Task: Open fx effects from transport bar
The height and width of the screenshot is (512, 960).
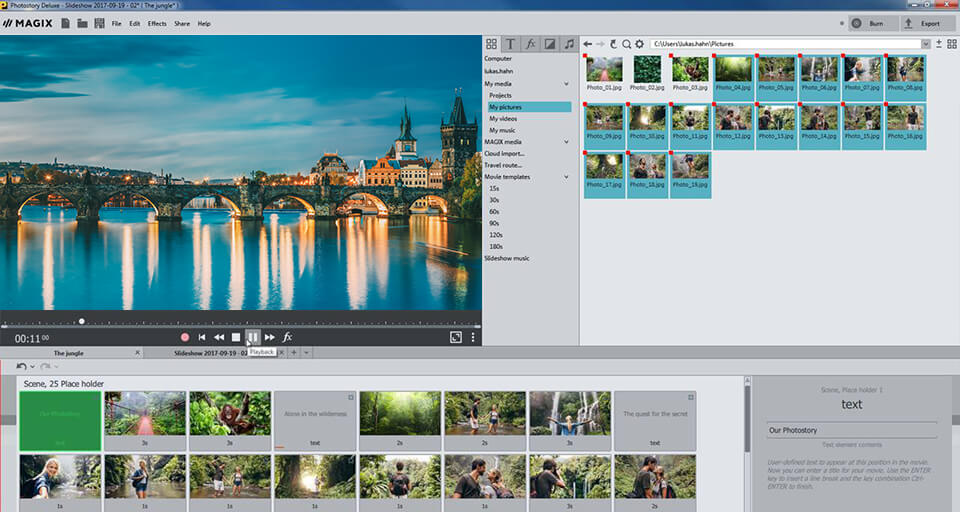Action: coord(287,337)
